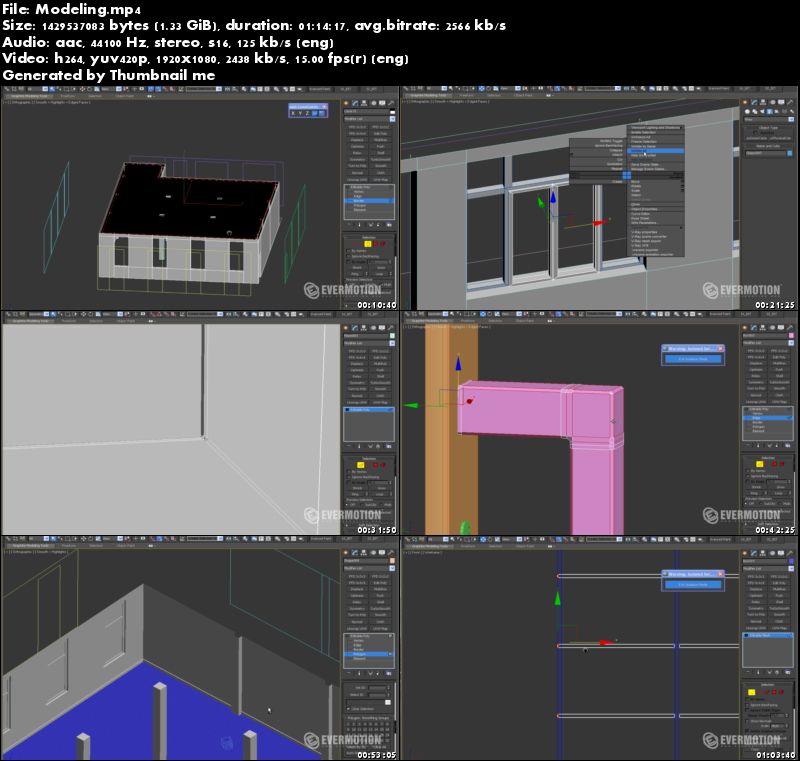Enable By Vertex checkbox in 00:10:40 thumbnail

[x=348, y=251]
